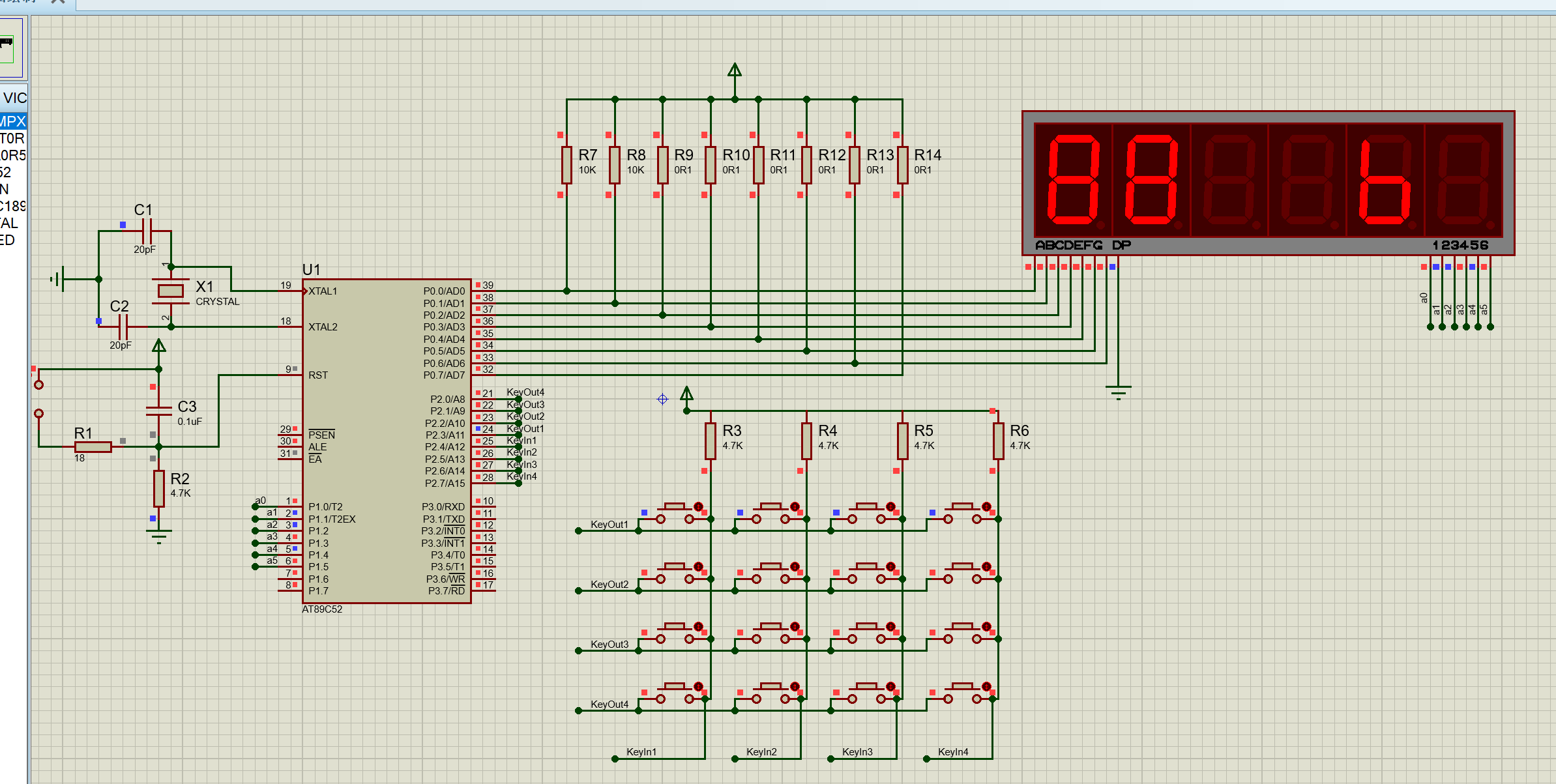Click ground symbol left of capacitor C1
The height and width of the screenshot is (784, 1556).
(x=57, y=279)
